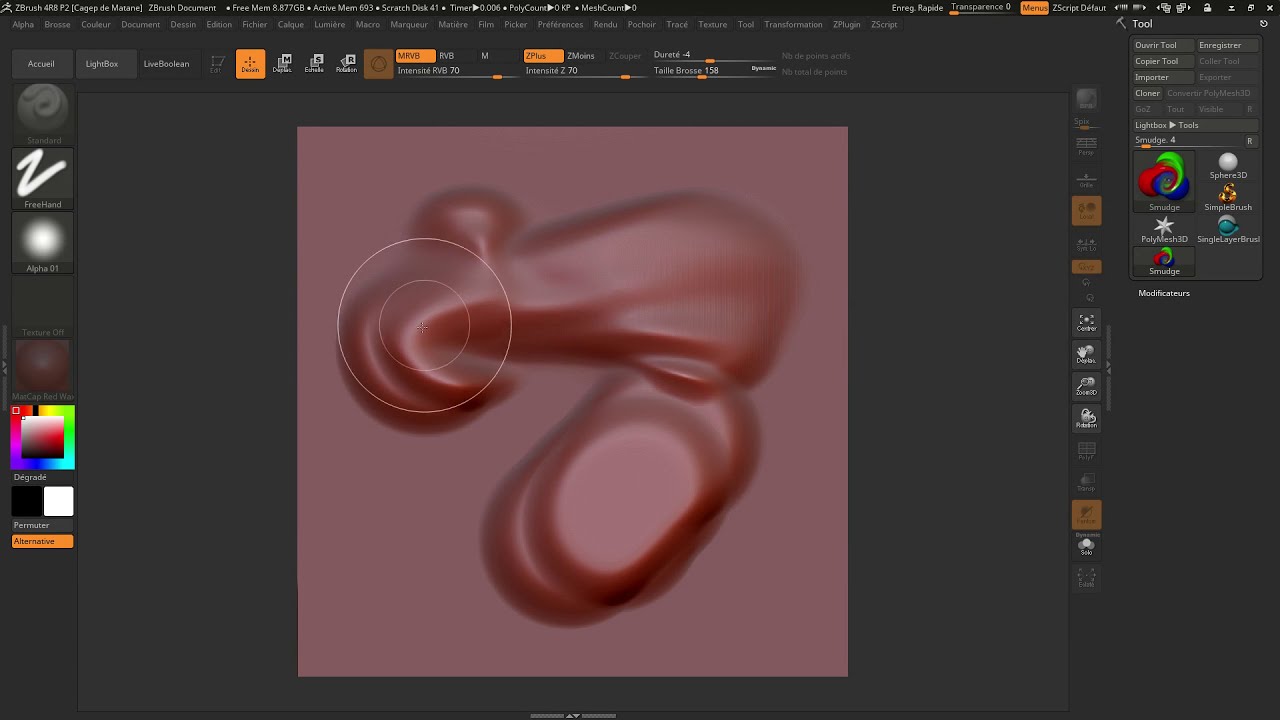Select the Dessin (Draw) mode icon
This screenshot has height=720, width=1280.
[x=250, y=64]
